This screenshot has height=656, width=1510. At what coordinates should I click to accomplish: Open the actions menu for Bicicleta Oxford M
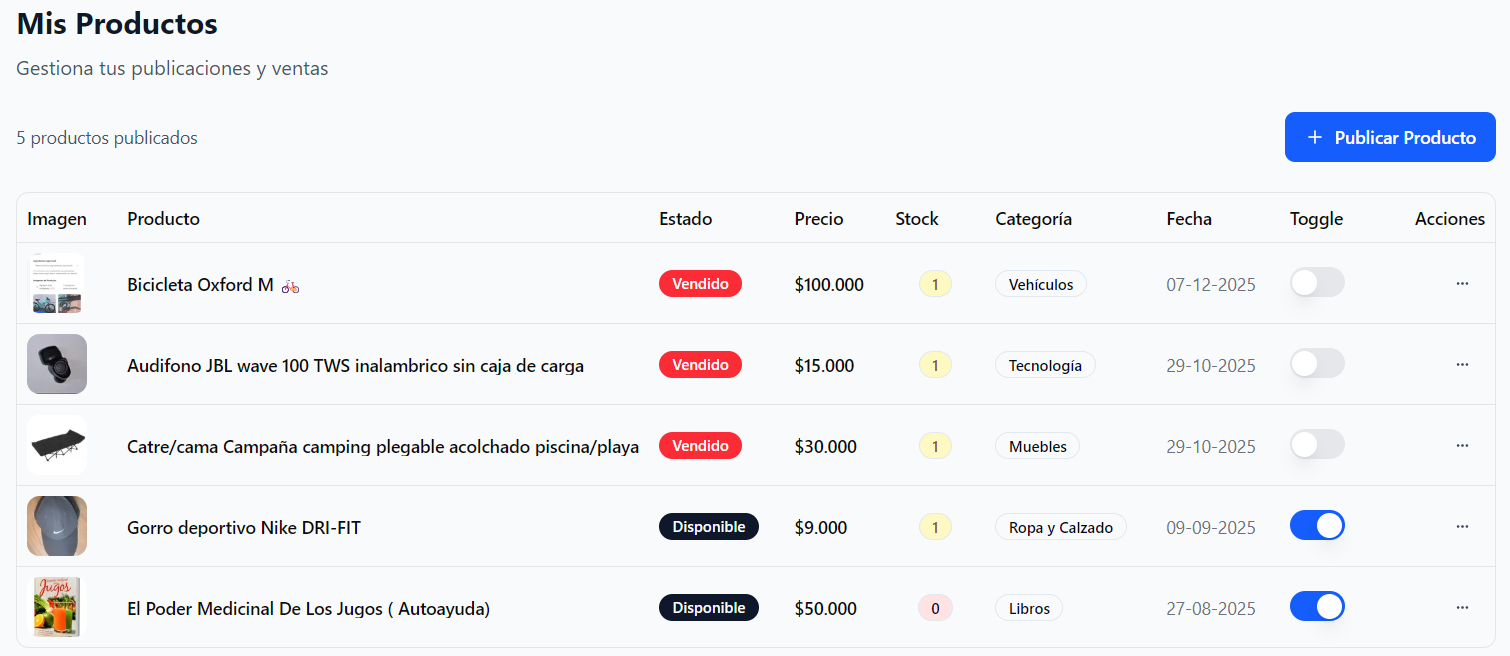coord(1462,283)
